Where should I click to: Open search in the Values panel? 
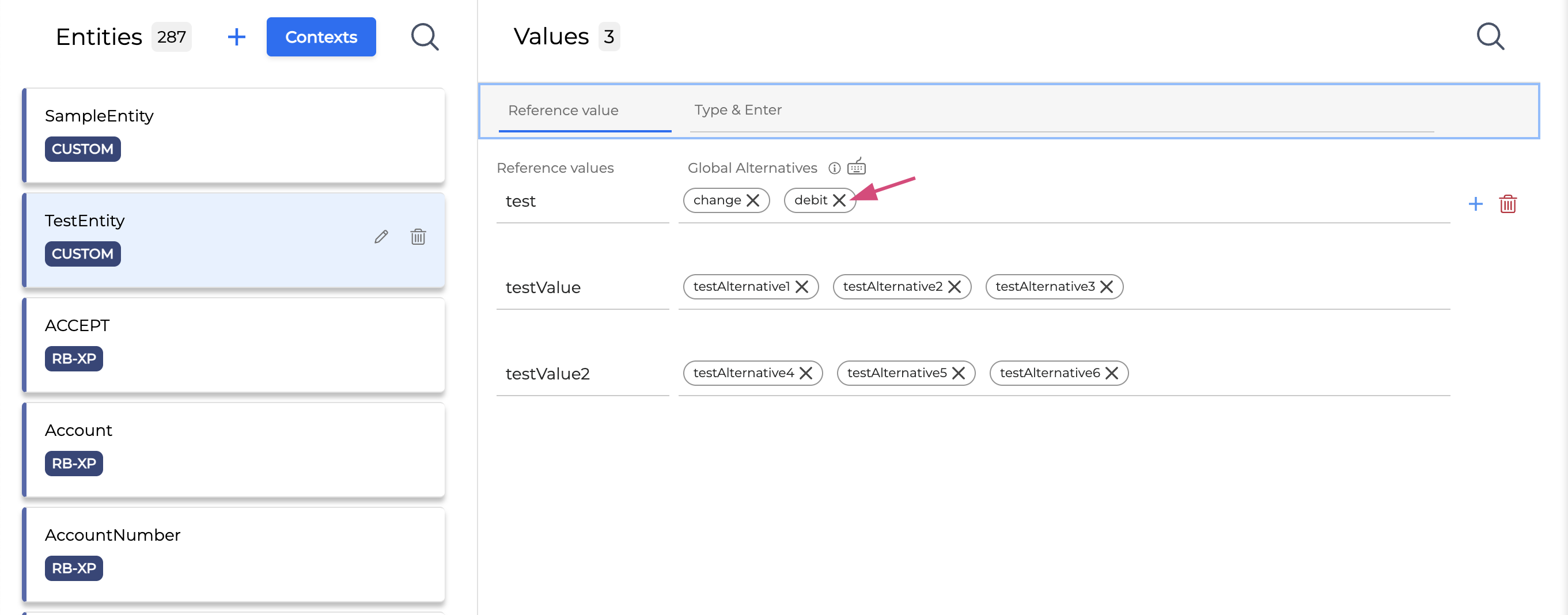[x=1490, y=37]
